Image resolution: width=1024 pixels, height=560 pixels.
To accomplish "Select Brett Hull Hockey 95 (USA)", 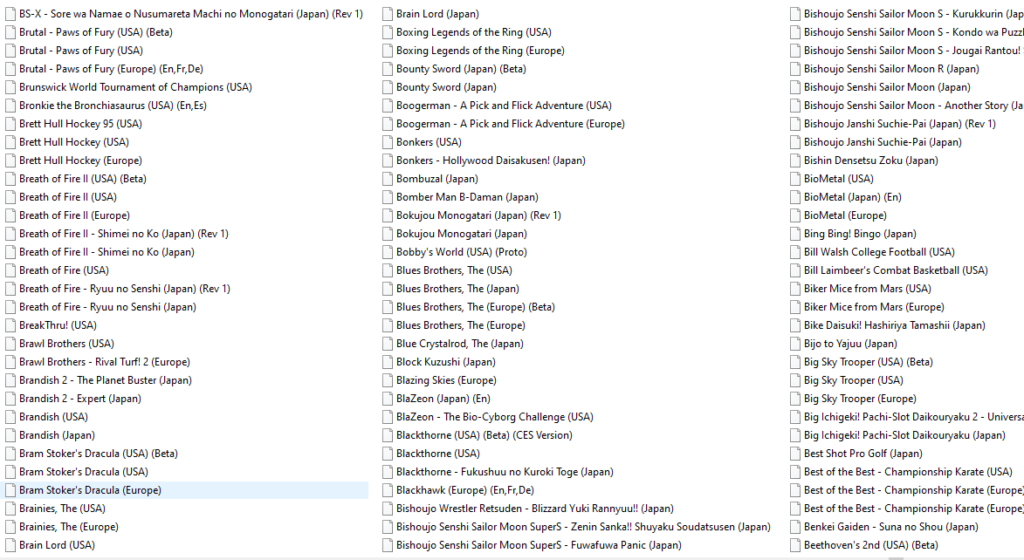I will (x=80, y=124).
